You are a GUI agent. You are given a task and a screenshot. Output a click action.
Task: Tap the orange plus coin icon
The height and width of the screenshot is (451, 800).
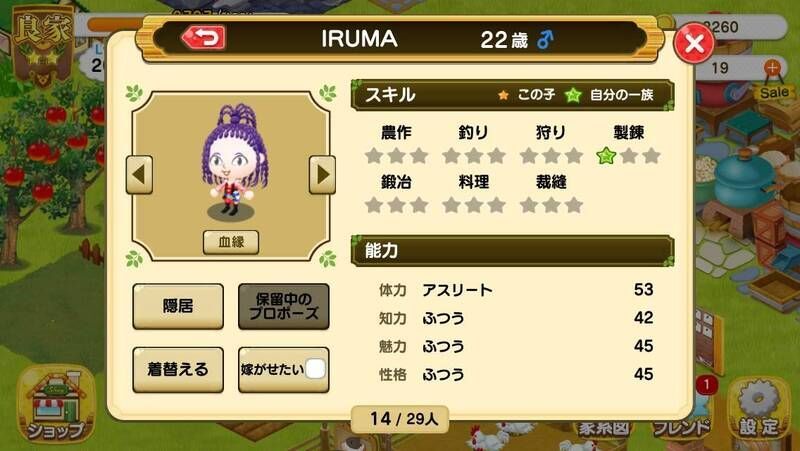pos(772,67)
